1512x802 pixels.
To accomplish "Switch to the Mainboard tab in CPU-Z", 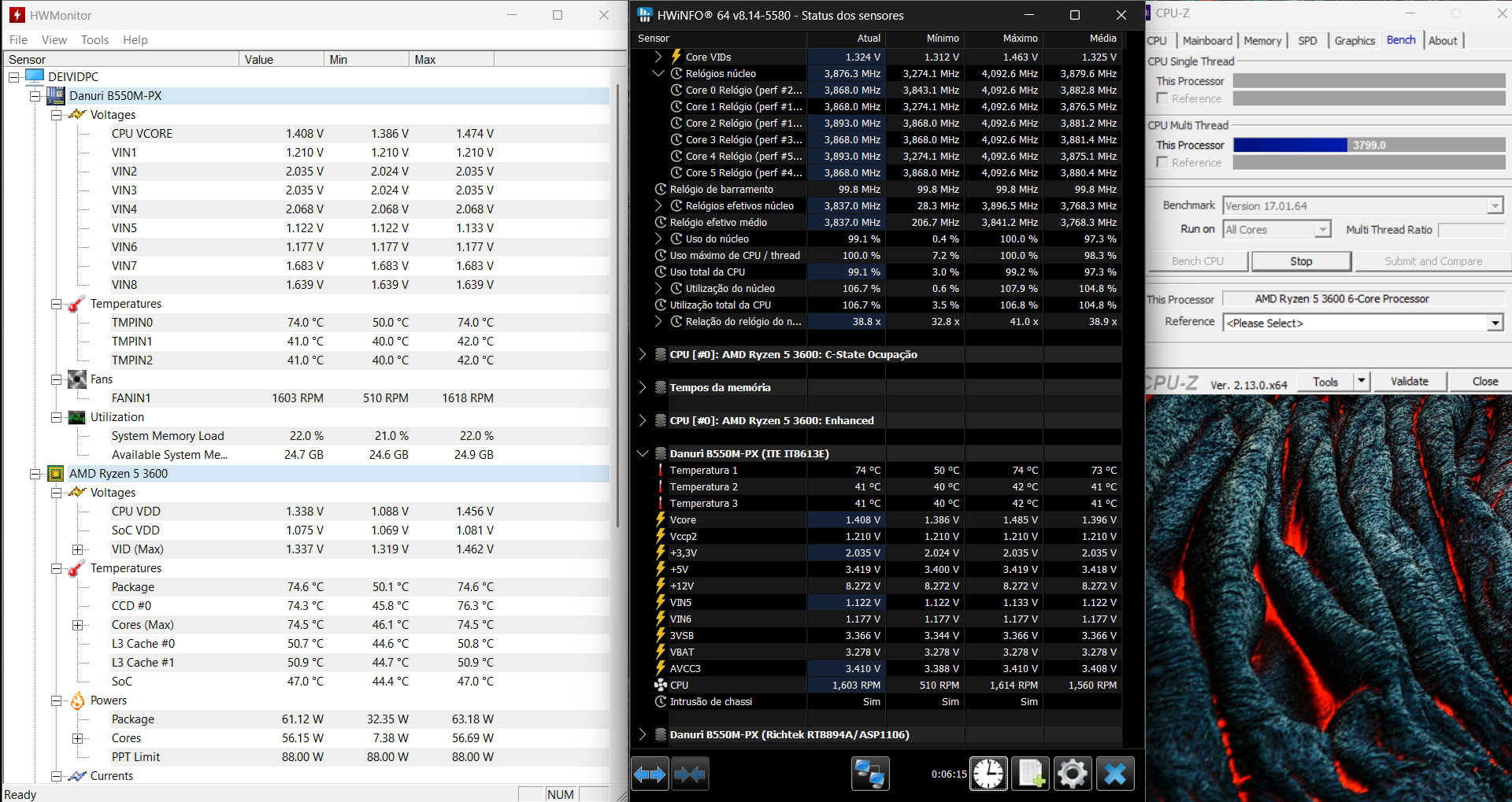I will tap(1207, 41).
